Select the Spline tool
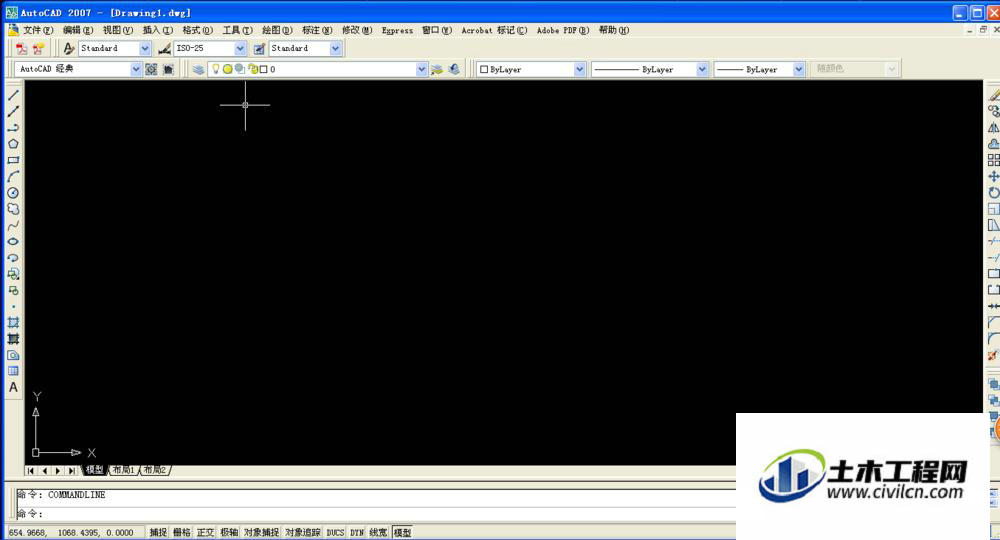This screenshot has height=540, width=1000. click(13, 226)
